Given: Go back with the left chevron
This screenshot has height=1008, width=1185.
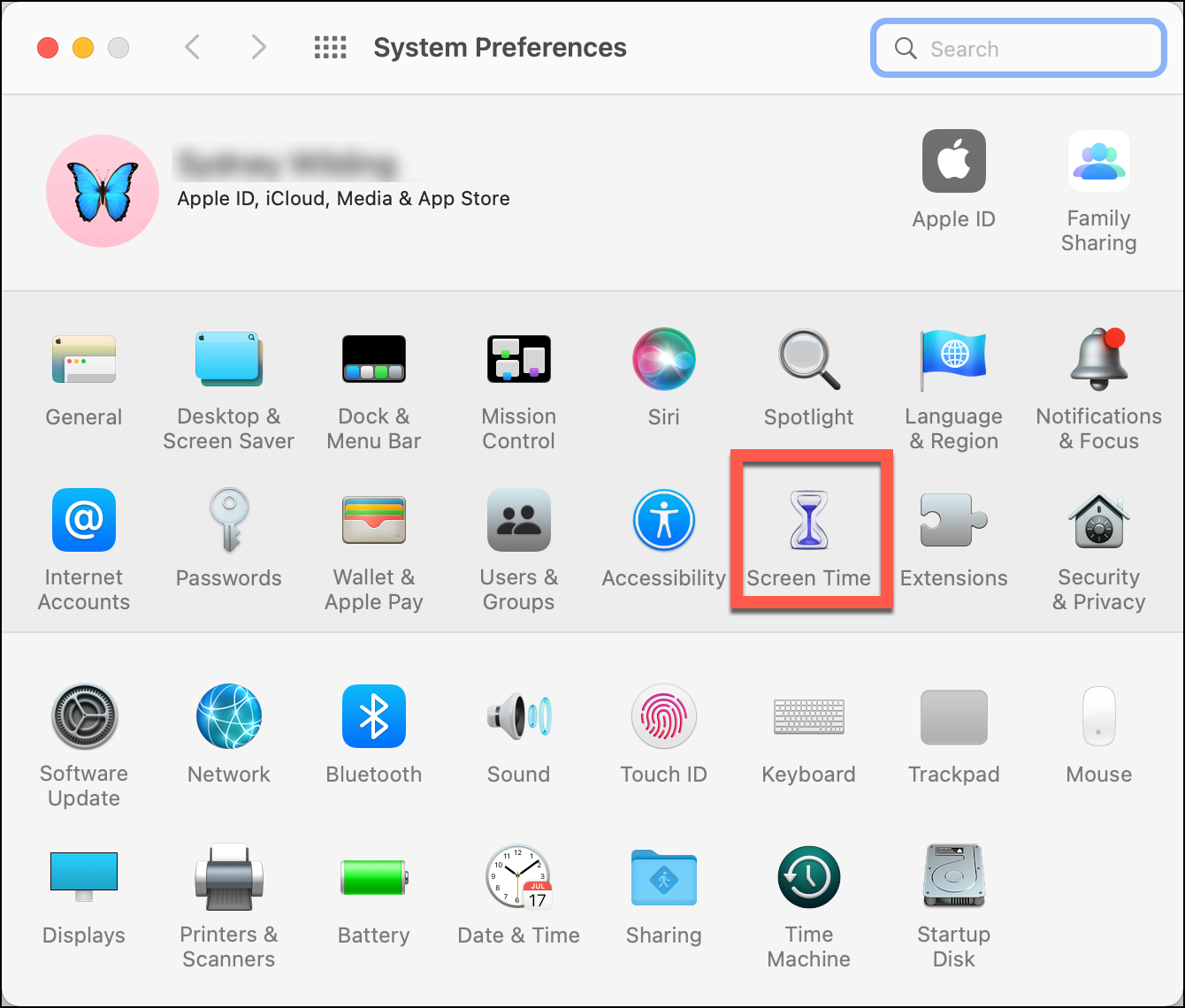Looking at the screenshot, I should tap(193, 47).
